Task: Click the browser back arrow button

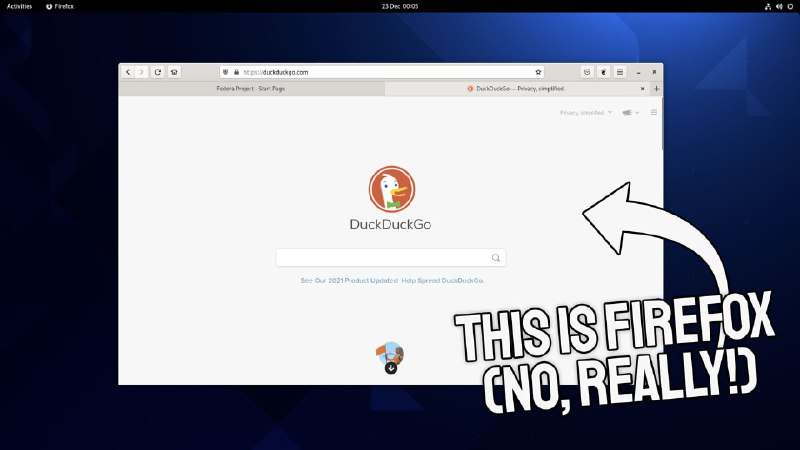Action: (128, 72)
